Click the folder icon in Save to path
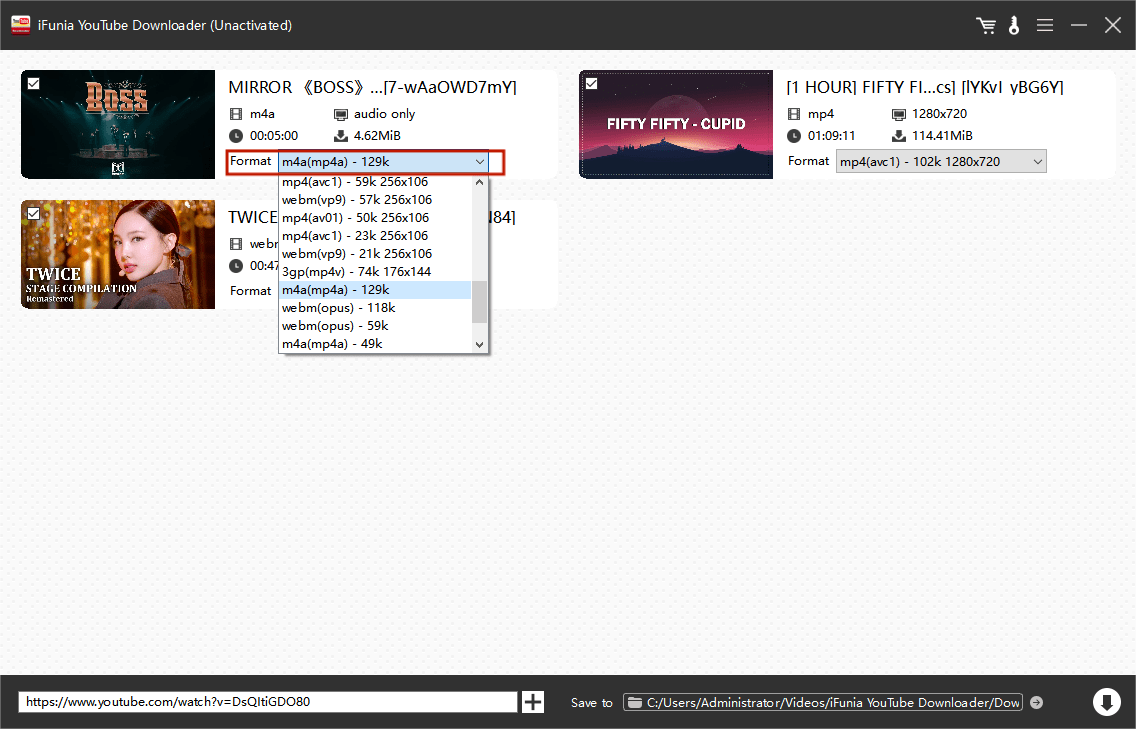Screen dimensions: 1136x729 click(x=634, y=702)
